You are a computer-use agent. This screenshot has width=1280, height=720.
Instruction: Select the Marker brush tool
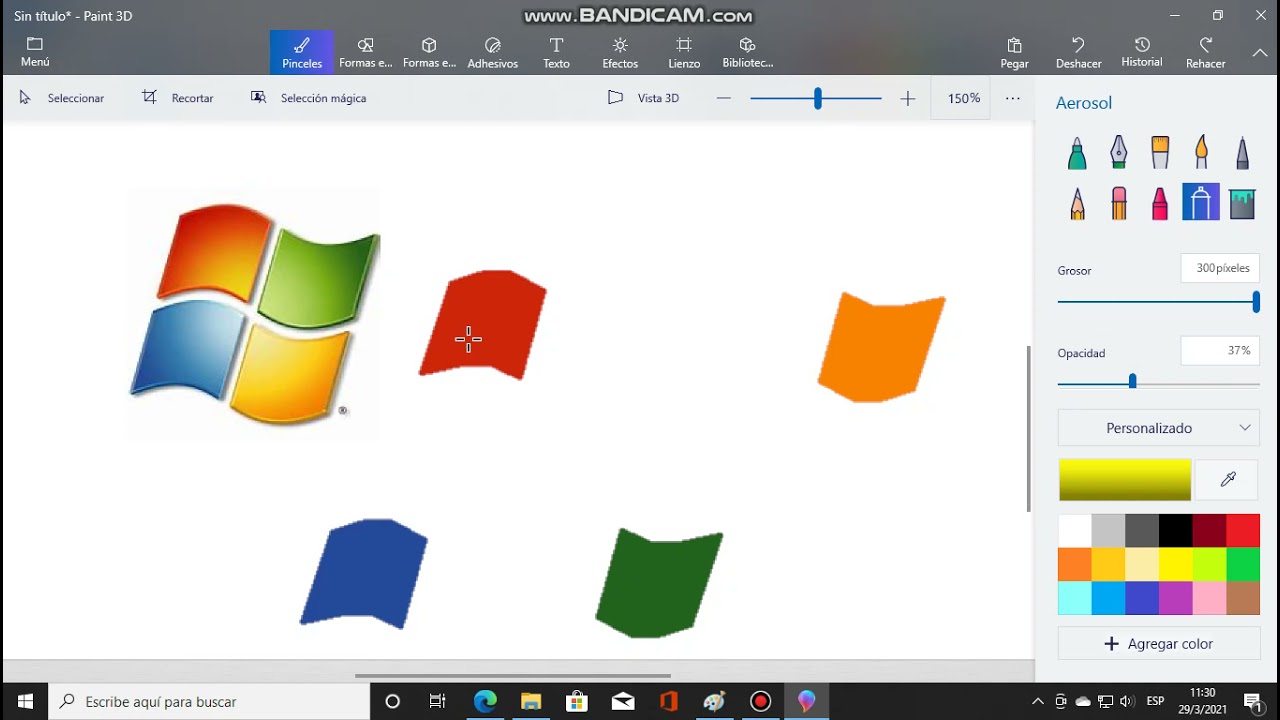pyautogui.click(x=1077, y=153)
